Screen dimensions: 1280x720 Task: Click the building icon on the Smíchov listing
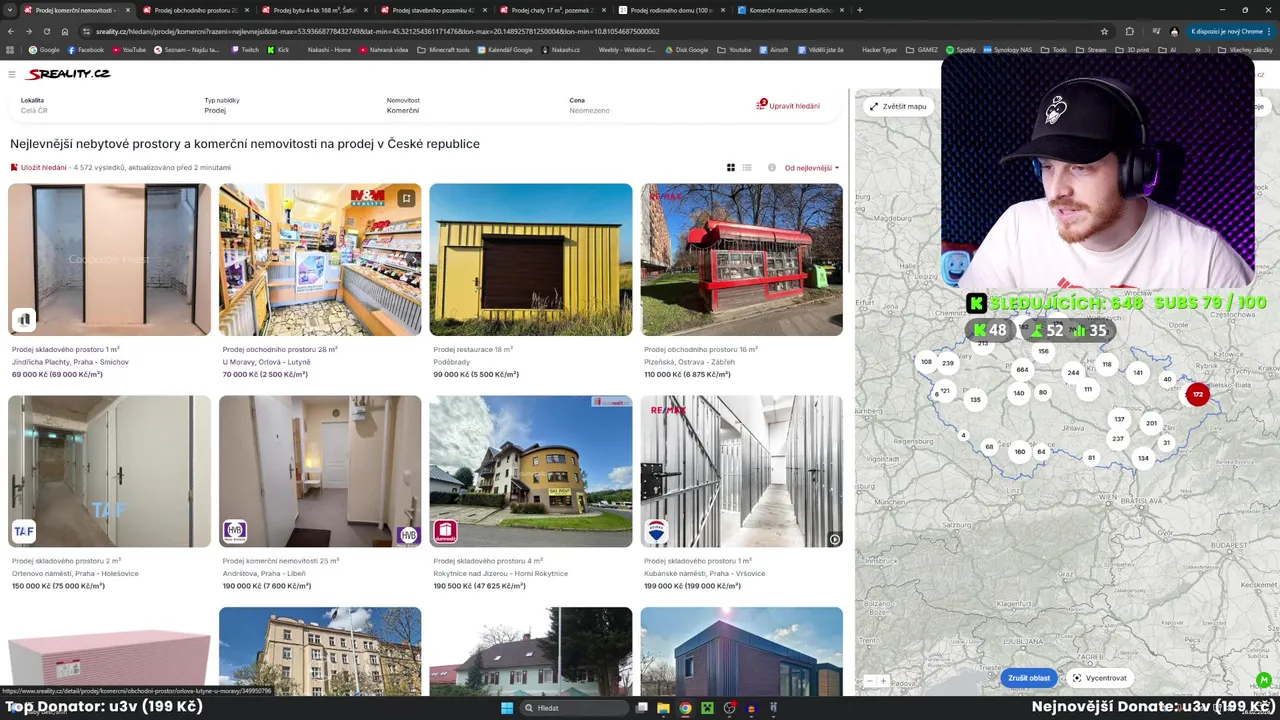coord(23,319)
